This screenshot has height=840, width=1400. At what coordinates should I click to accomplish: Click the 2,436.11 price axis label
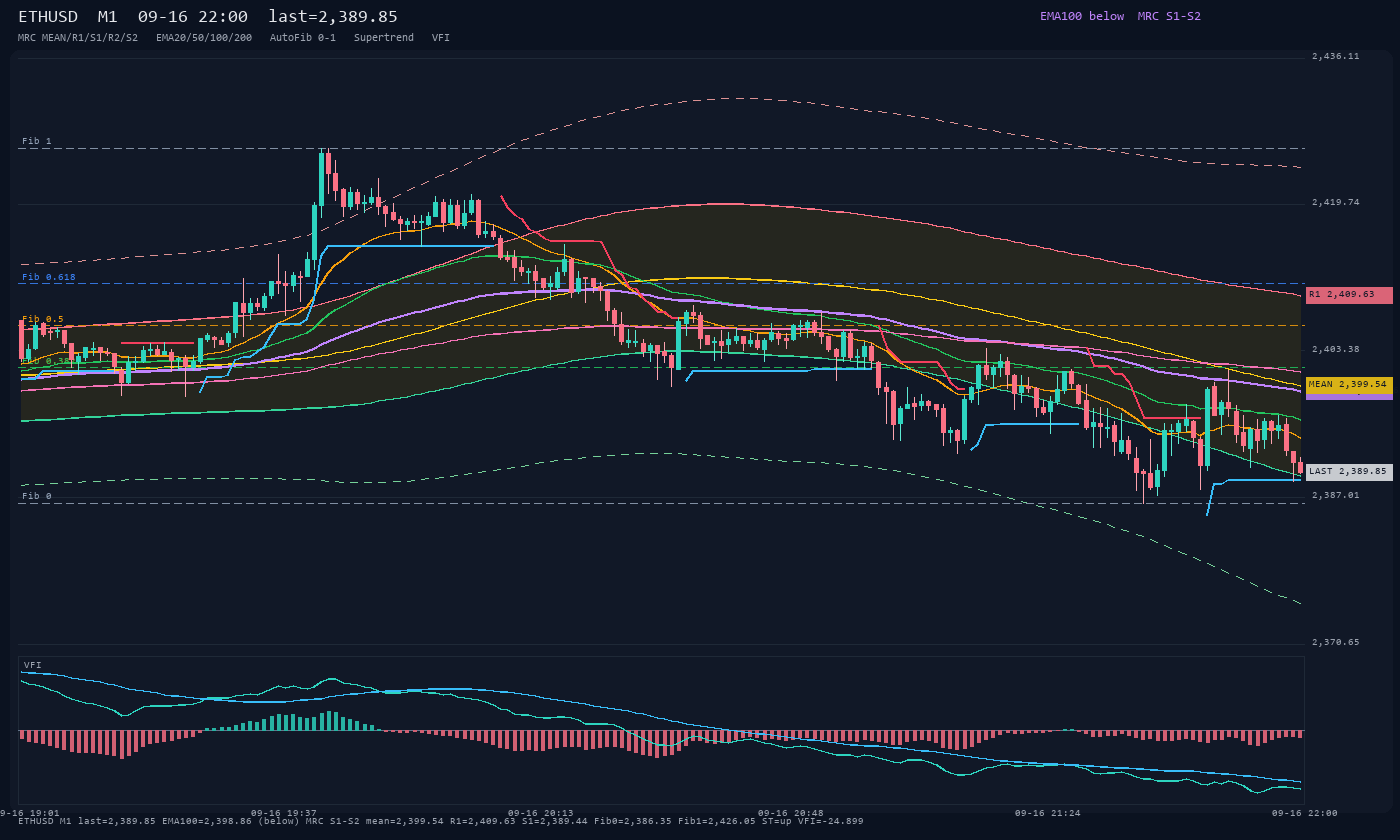[1336, 56]
